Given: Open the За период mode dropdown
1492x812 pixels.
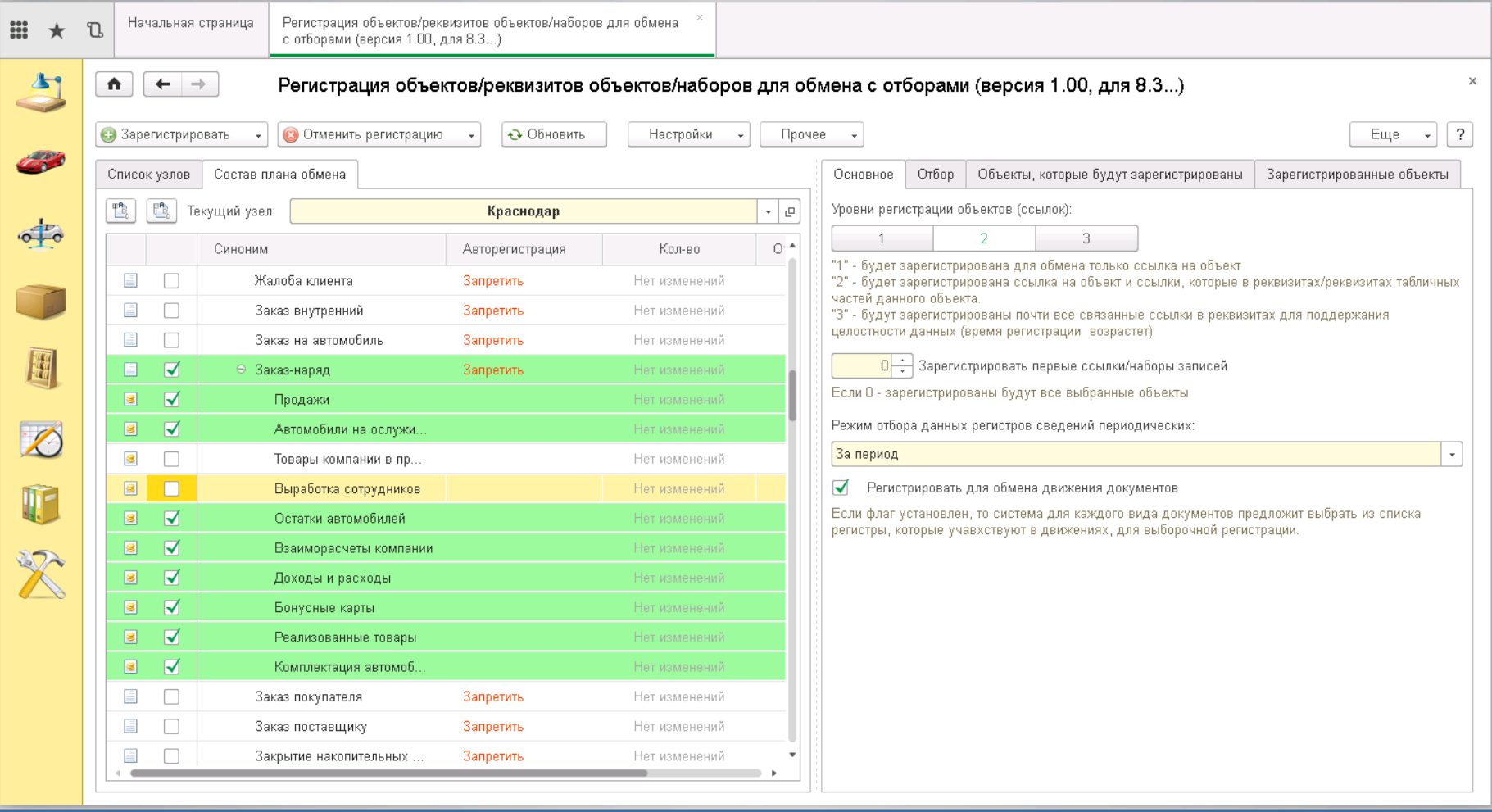Looking at the screenshot, I should coord(1451,454).
